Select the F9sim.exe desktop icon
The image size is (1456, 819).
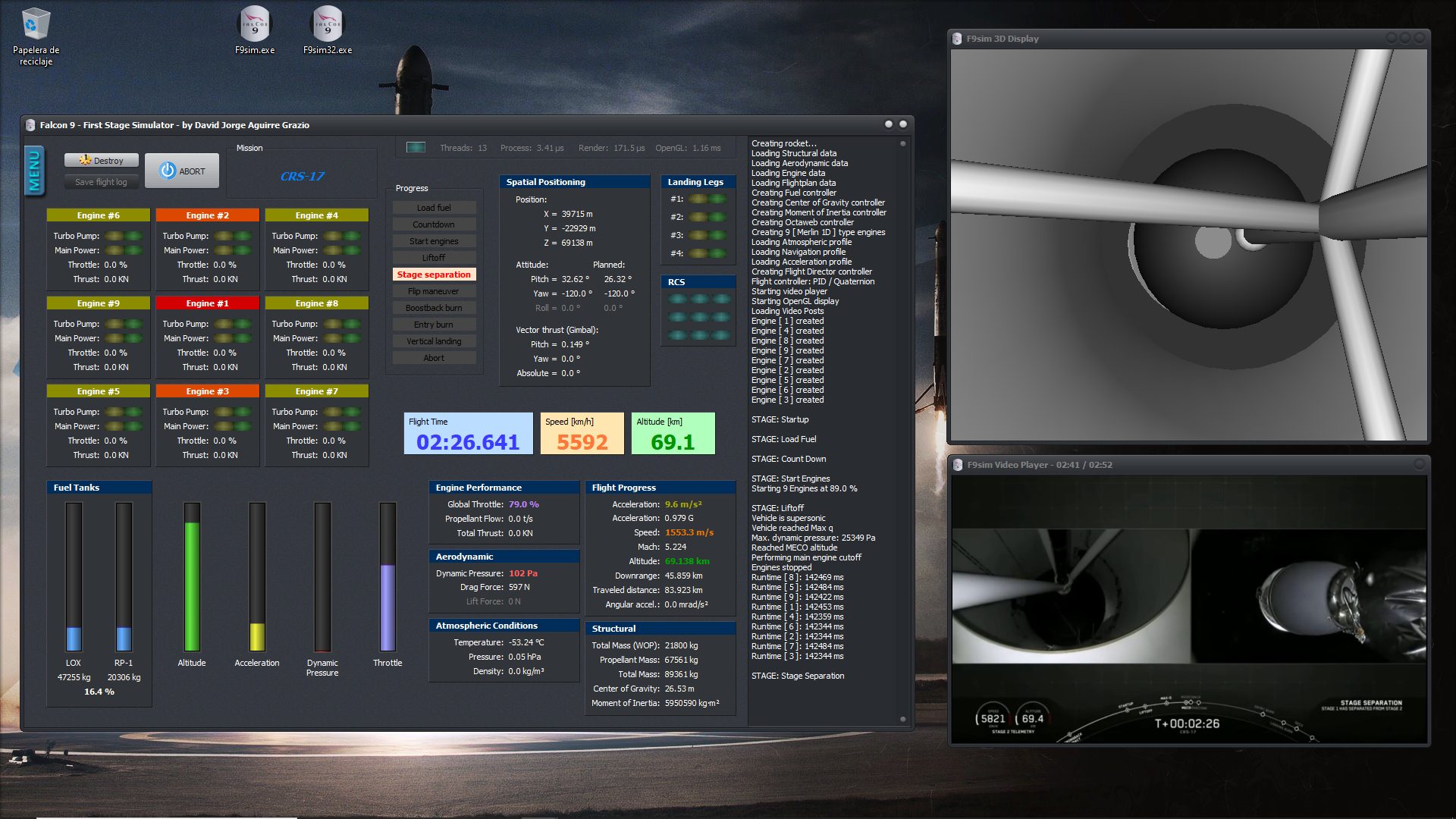tap(255, 30)
